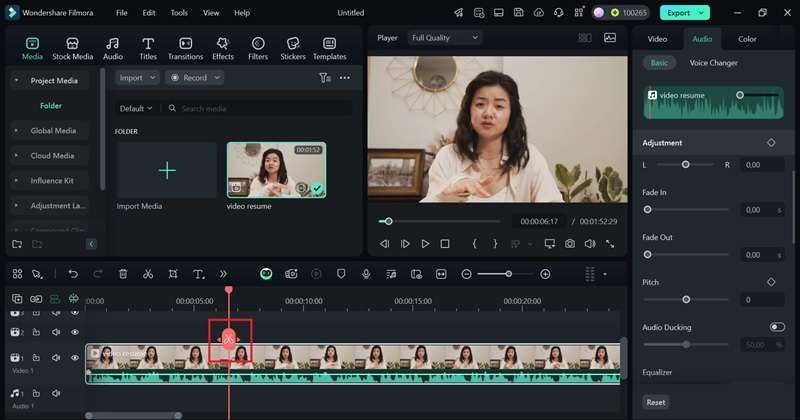
Task: Select the Voice Changer sub-tab
Action: [713, 63]
